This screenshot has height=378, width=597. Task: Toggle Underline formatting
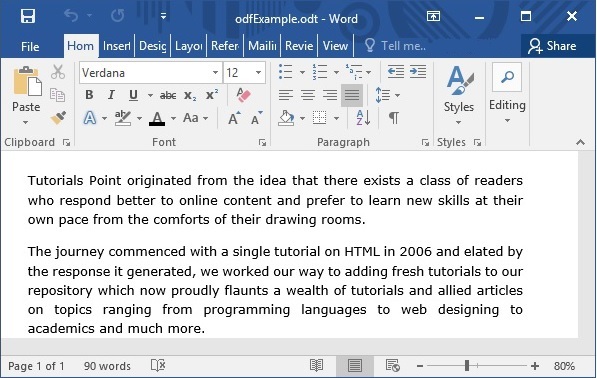coord(133,95)
